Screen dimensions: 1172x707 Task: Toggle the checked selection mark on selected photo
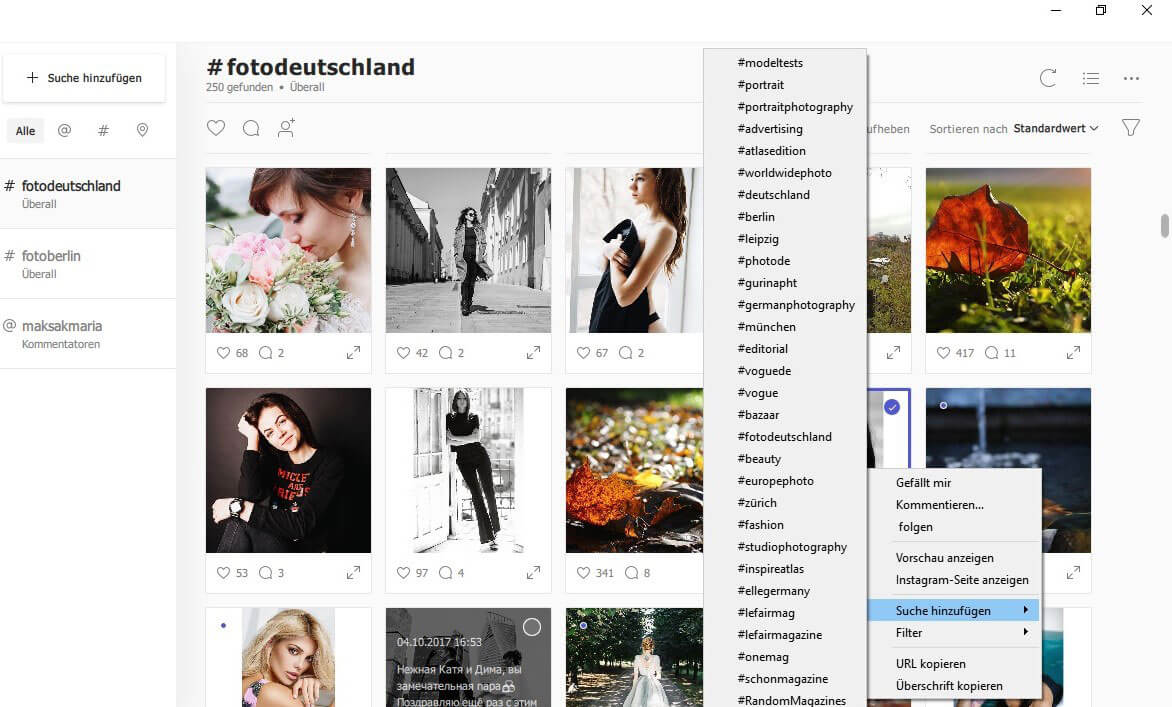point(892,407)
